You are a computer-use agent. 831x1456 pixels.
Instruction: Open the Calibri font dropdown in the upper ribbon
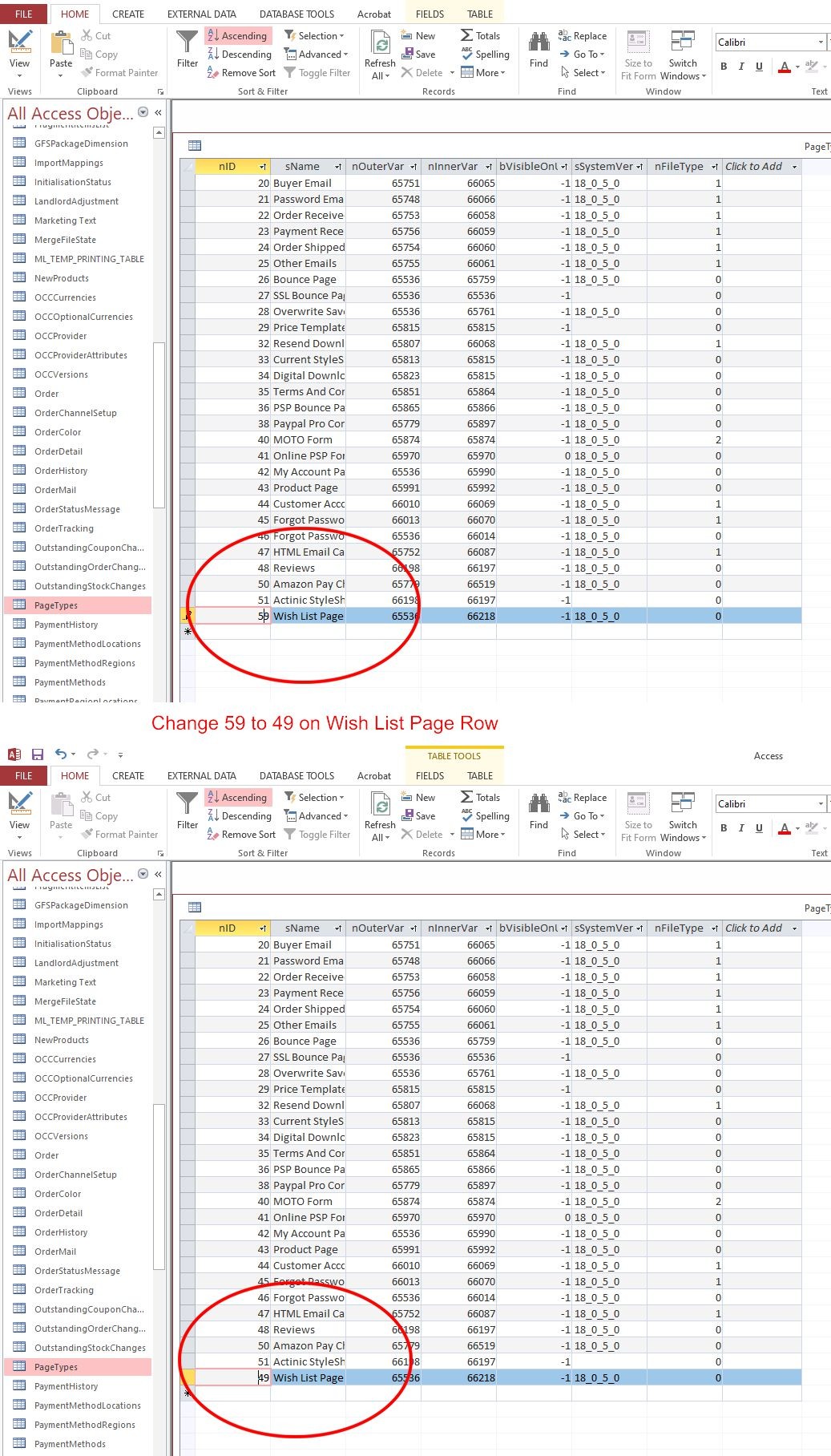tap(821, 42)
